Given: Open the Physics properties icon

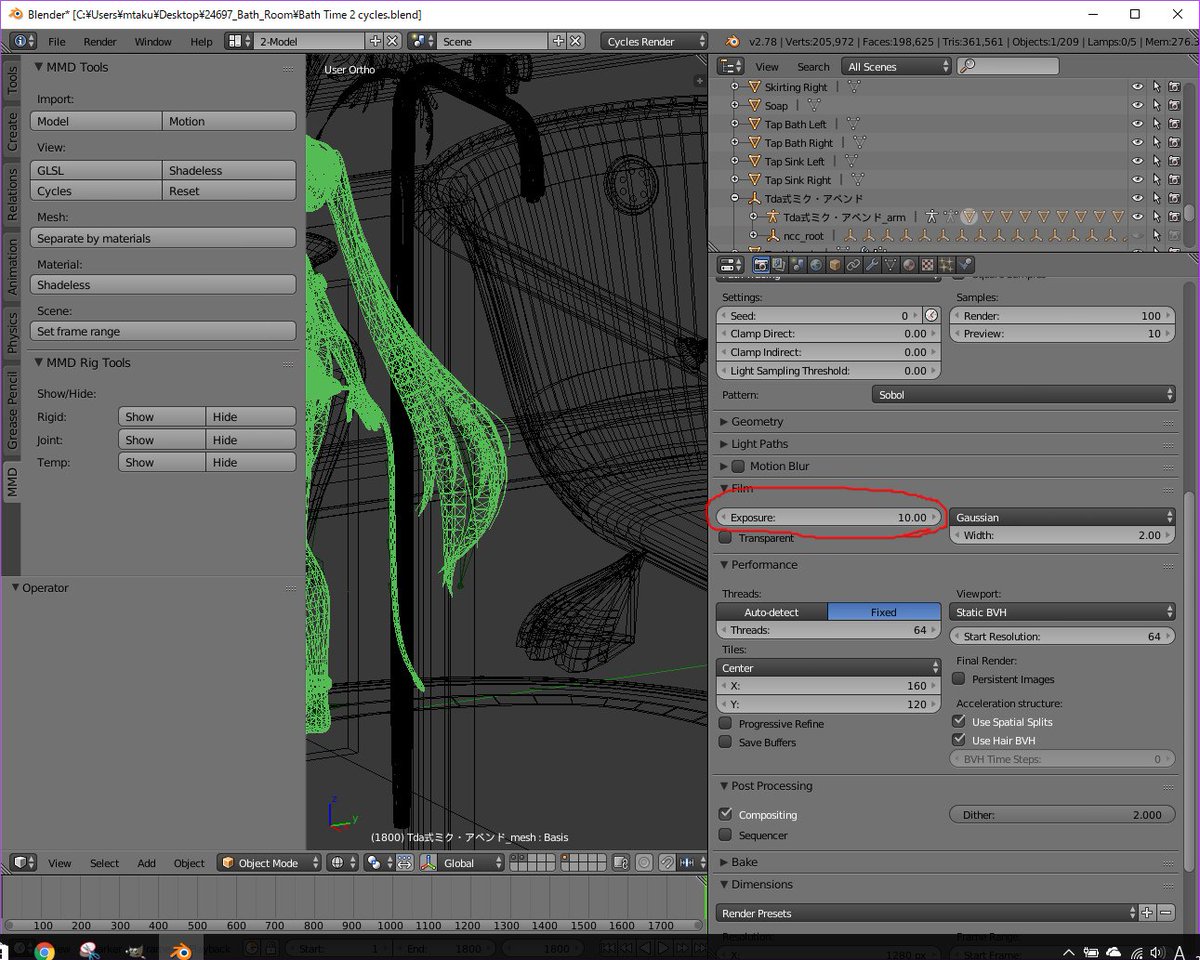Looking at the screenshot, I should pos(965,265).
